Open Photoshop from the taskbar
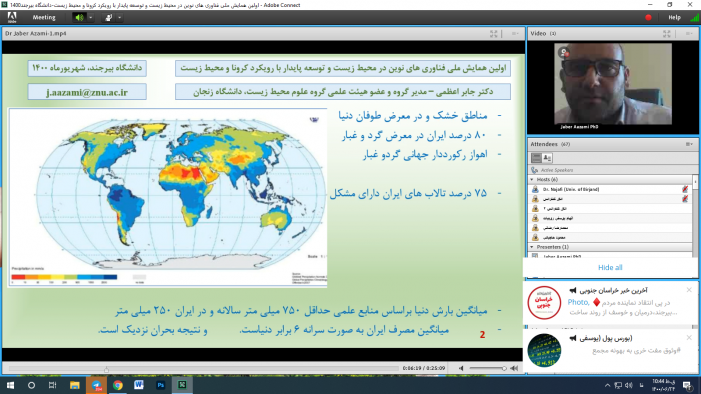This screenshot has width=701, height=394. [x=160, y=385]
